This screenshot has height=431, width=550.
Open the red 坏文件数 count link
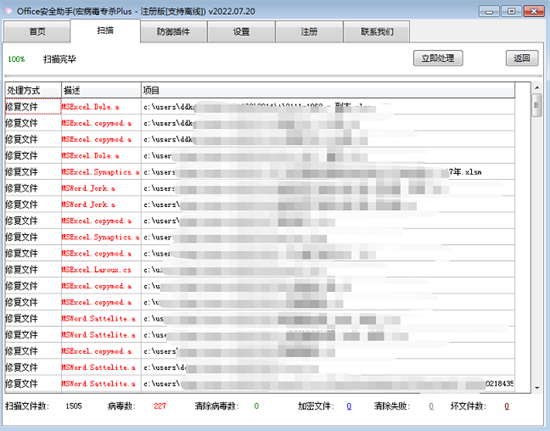[x=507, y=406]
